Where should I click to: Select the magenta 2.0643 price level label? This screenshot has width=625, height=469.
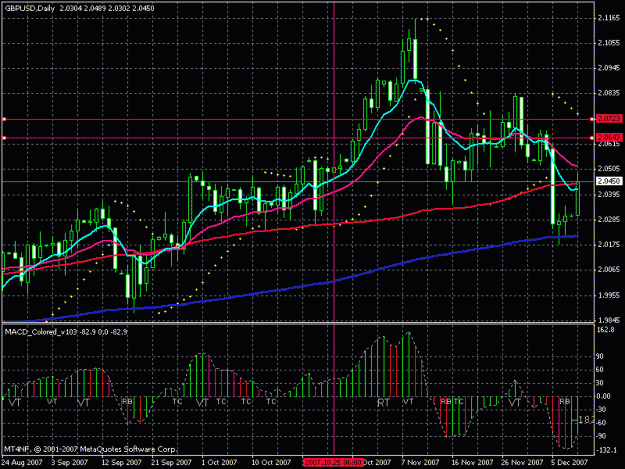[x=609, y=137]
